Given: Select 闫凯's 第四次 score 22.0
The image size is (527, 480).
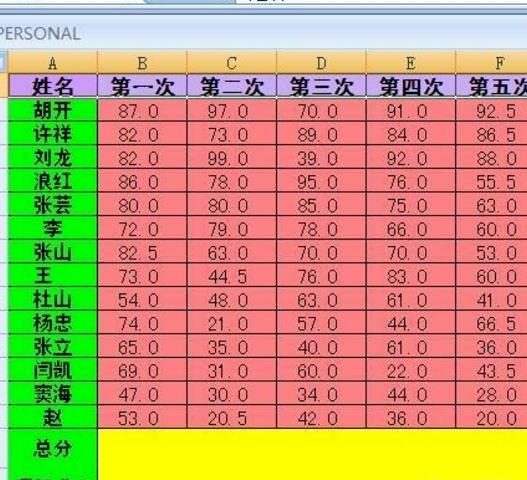Looking at the screenshot, I should 411,369.
